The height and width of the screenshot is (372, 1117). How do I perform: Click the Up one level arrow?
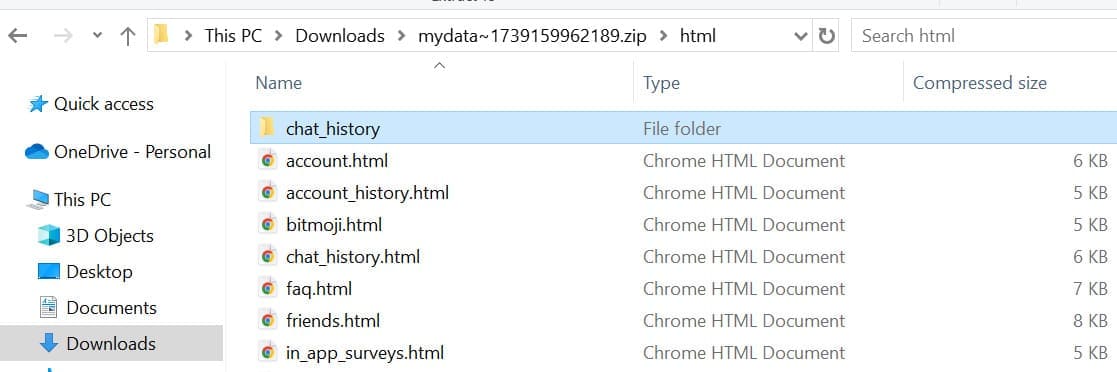128,36
